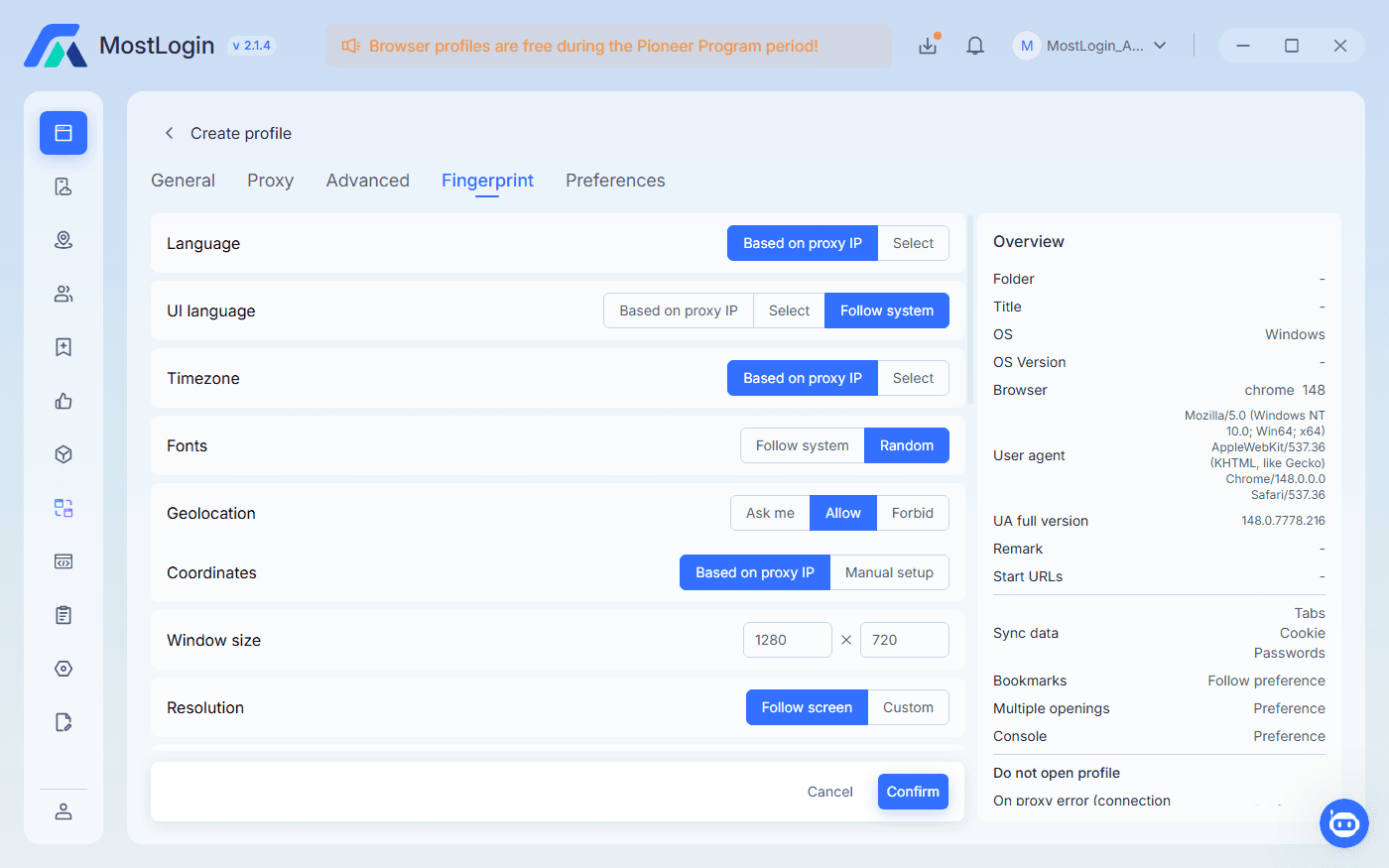Open the bookmark-plus sidebar icon

63,347
